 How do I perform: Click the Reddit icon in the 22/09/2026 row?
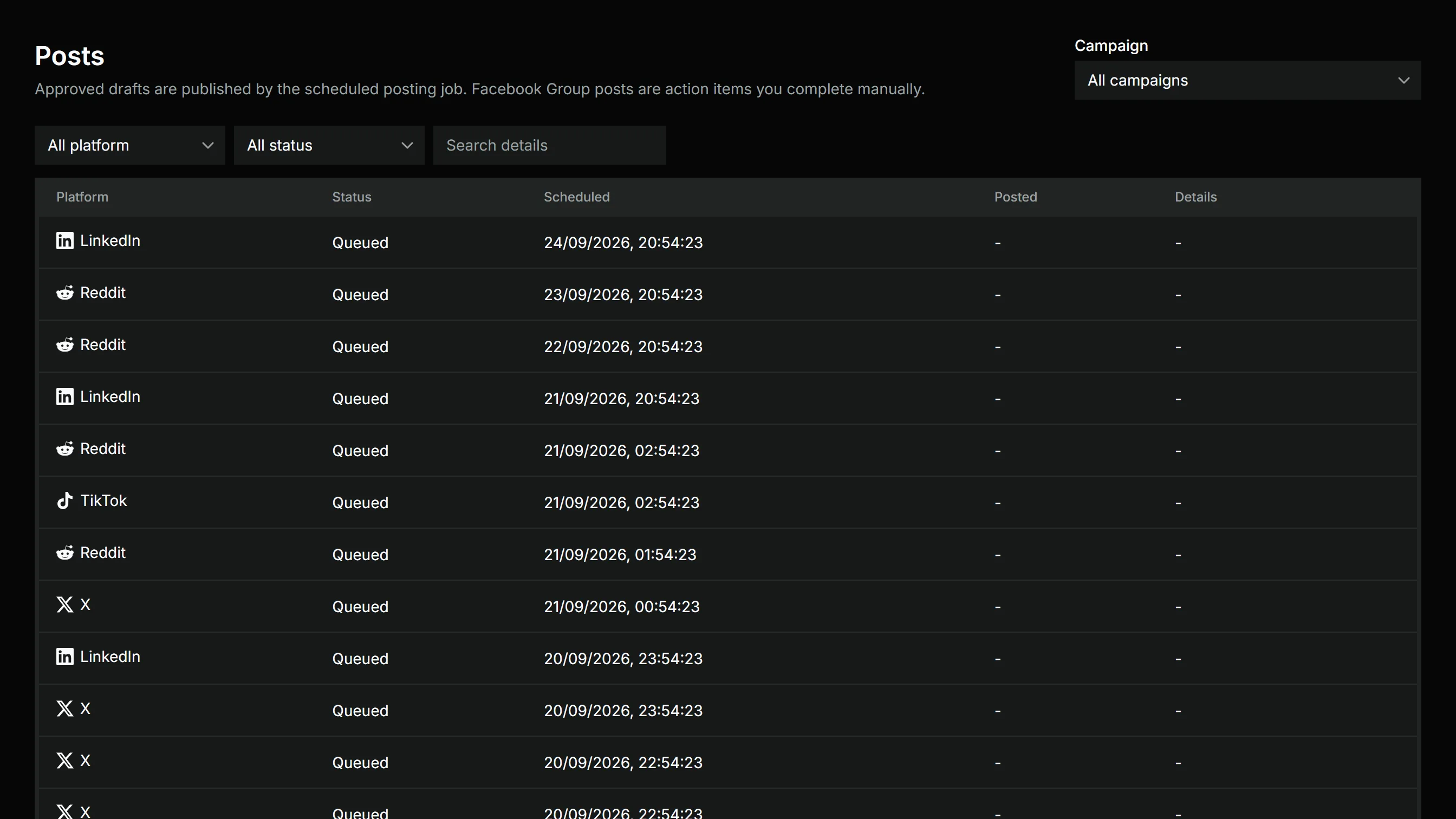coord(65,345)
